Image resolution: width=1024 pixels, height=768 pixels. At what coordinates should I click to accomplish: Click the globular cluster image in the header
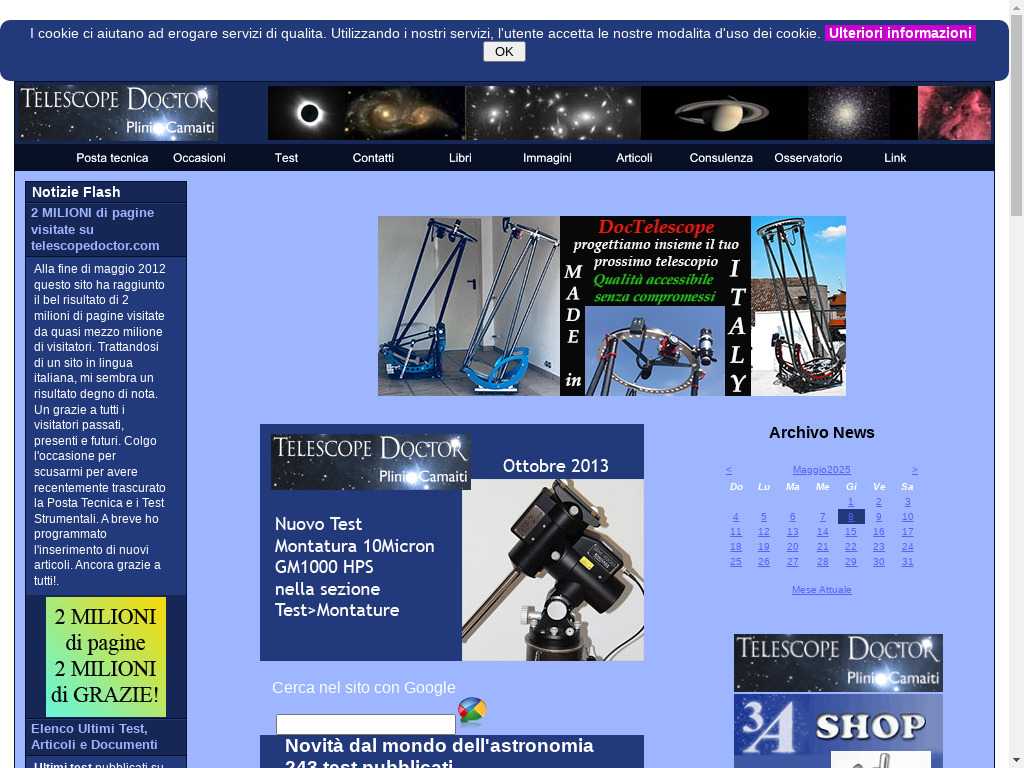(849, 113)
